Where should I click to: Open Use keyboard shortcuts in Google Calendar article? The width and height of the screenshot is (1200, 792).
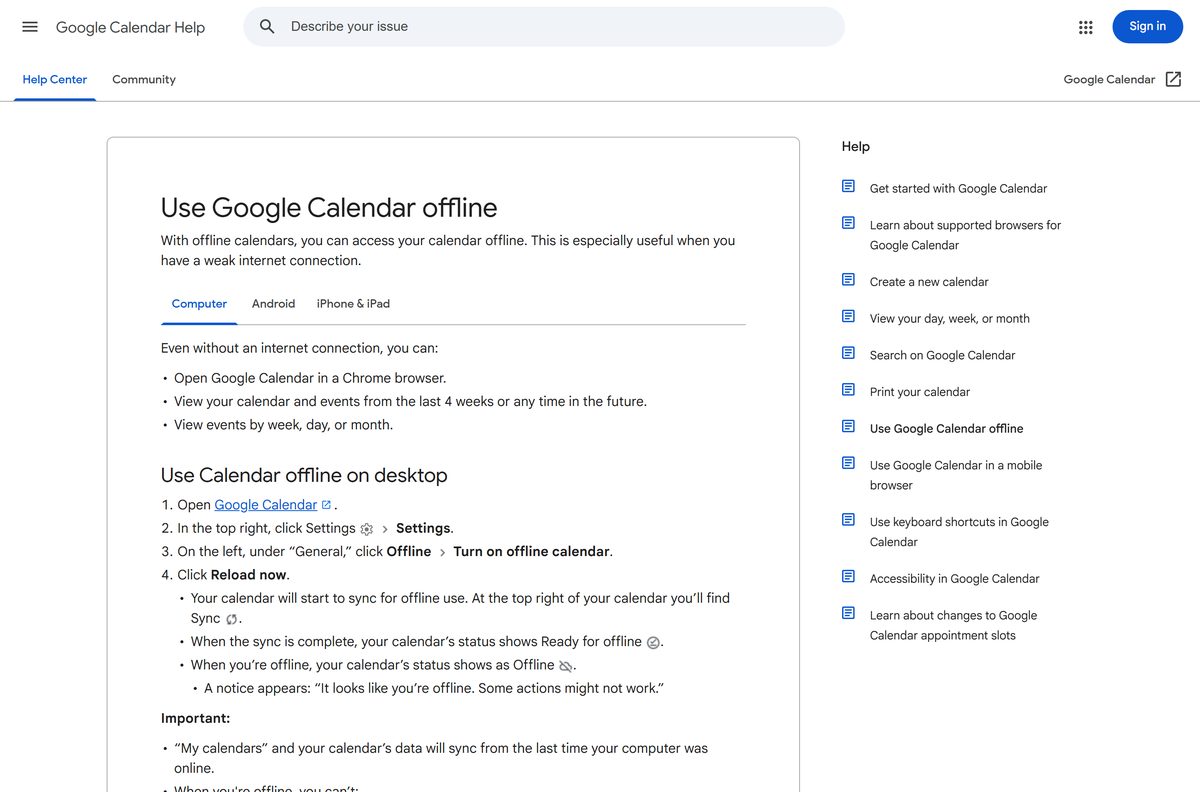pos(959,532)
